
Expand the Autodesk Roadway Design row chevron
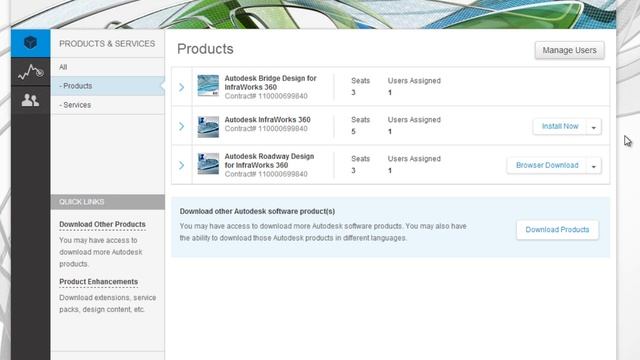(x=182, y=165)
